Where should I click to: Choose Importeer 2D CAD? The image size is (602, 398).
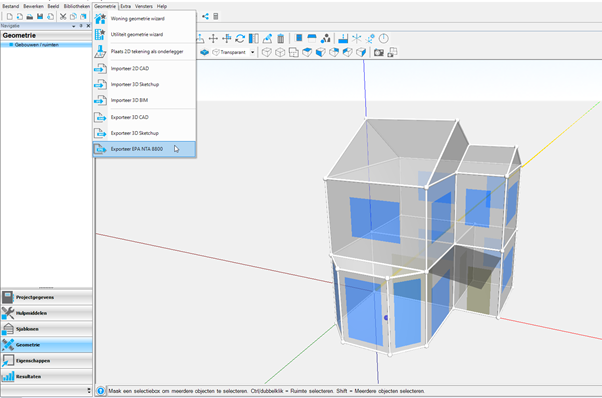point(144,68)
